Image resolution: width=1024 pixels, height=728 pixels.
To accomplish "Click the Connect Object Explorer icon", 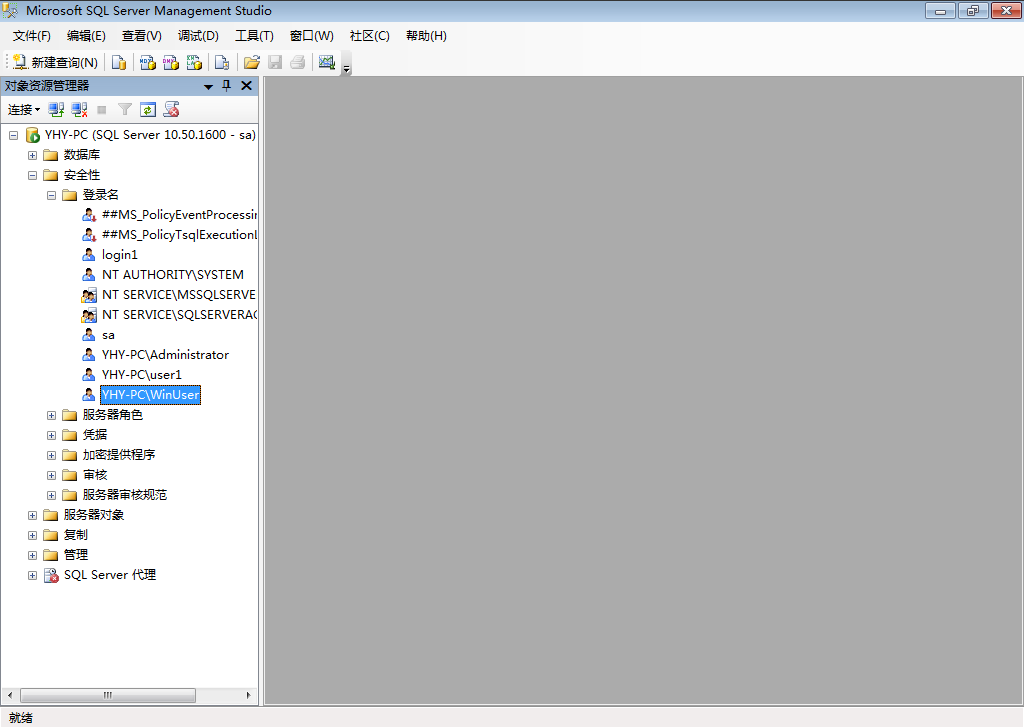I will click(x=56, y=110).
